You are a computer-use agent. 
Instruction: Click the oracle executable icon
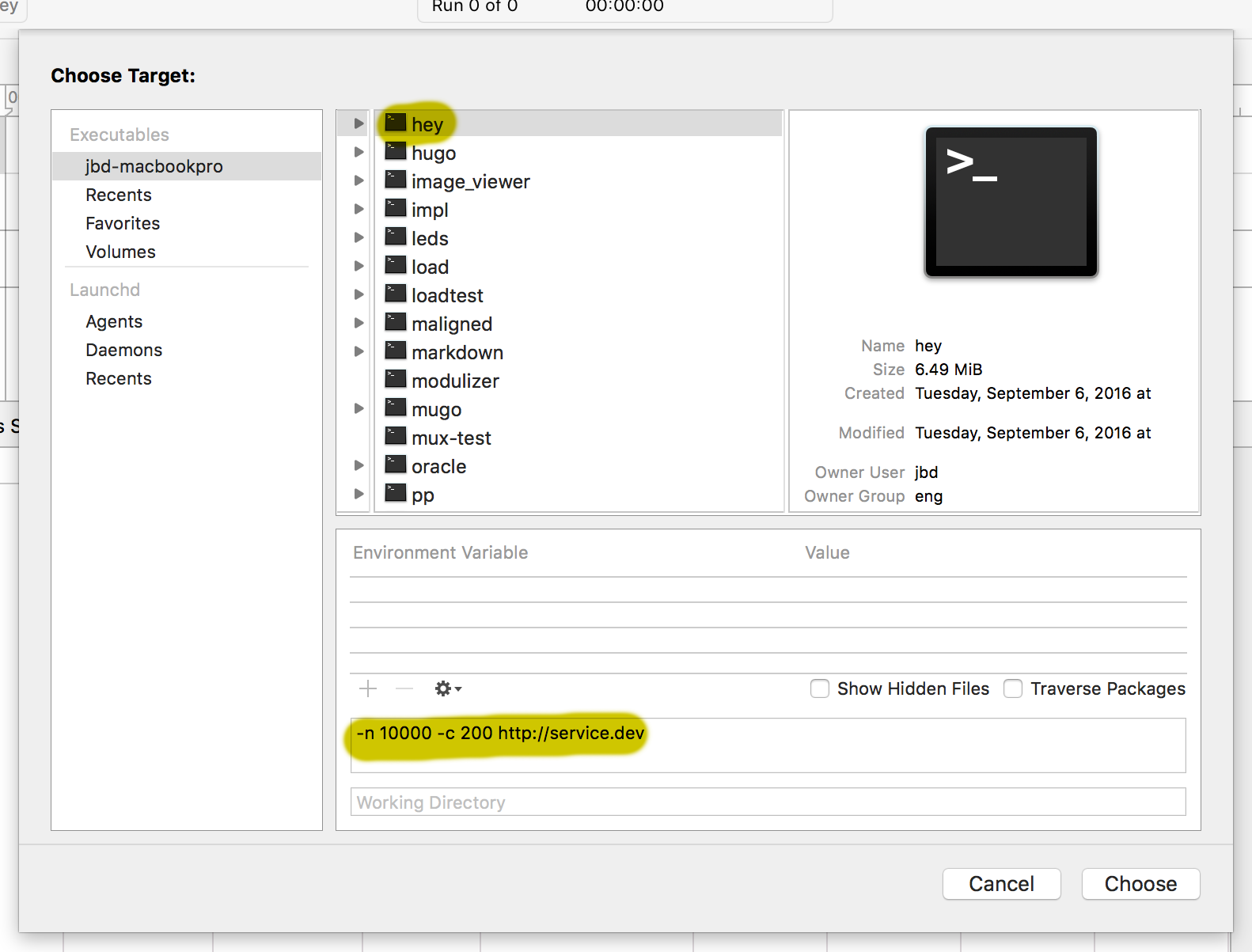[396, 465]
